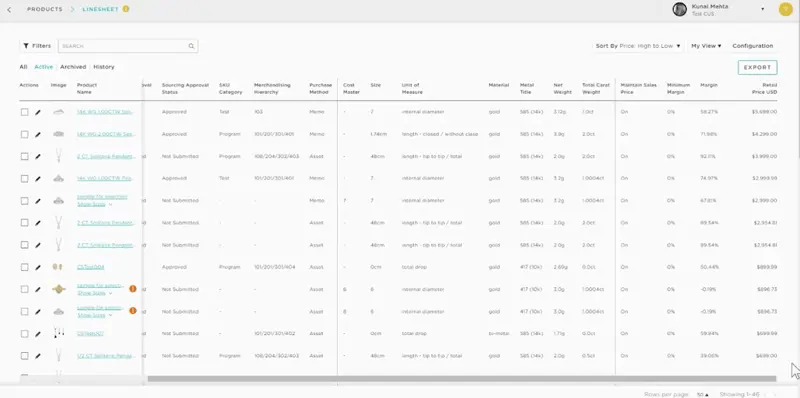This screenshot has width=800, height=398.
Task: Tick the checkbox for the $699.00 row
Action: 24,356
